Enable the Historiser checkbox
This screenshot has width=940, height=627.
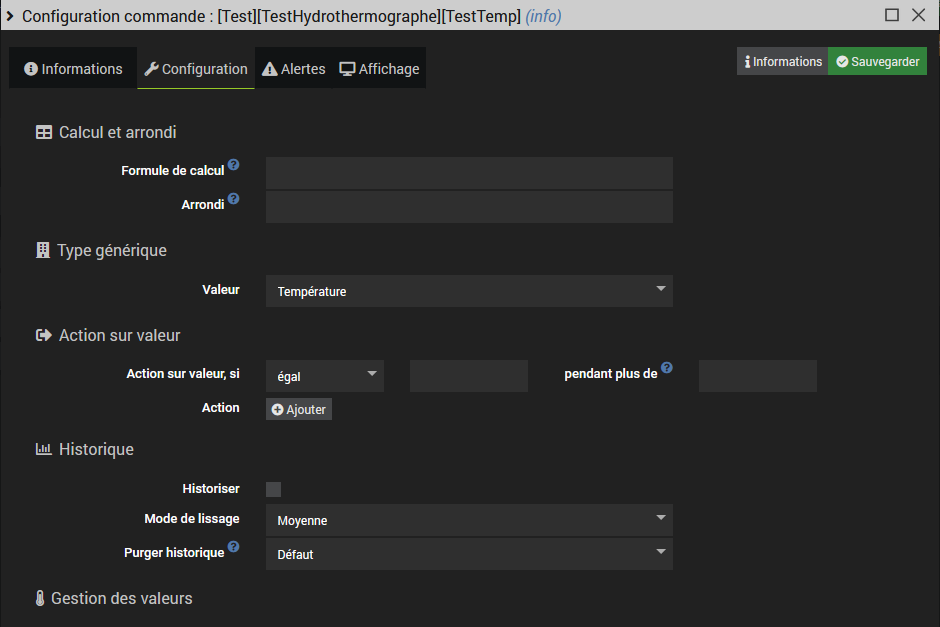pos(273,489)
